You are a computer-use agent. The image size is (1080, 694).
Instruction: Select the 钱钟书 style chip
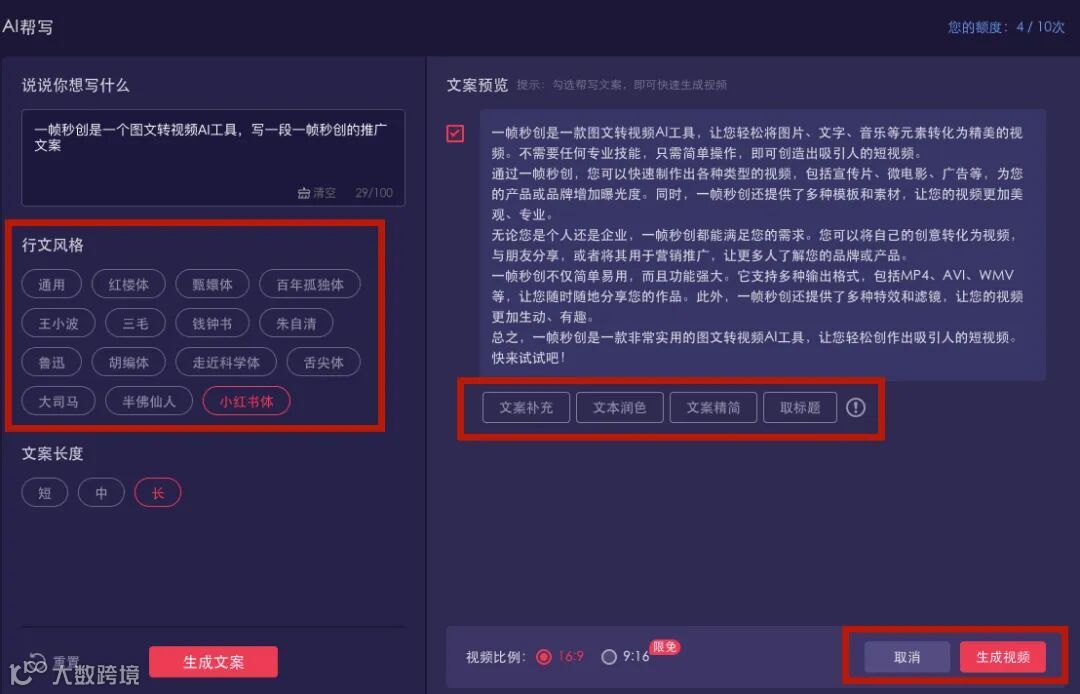pos(212,324)
